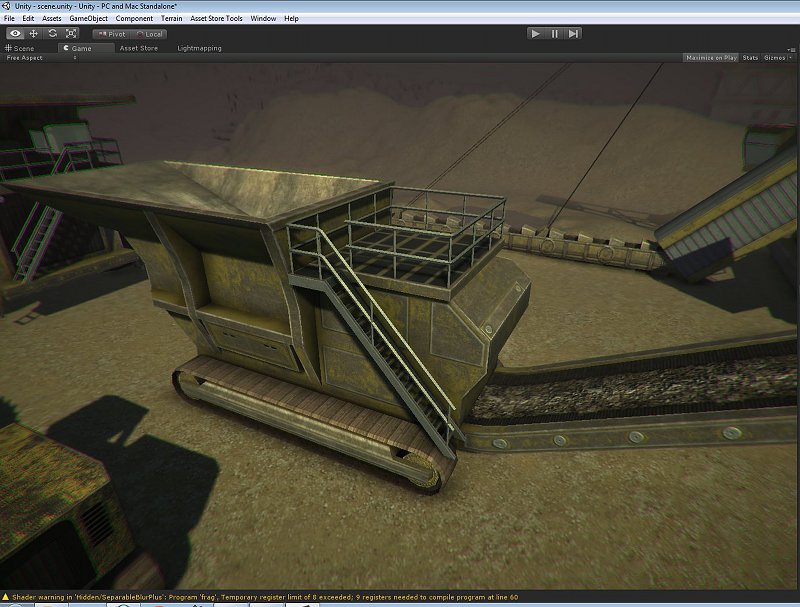This screenshot has width=800, height=607.
Task: Select the Hand (view) tool
Action: 15,34
